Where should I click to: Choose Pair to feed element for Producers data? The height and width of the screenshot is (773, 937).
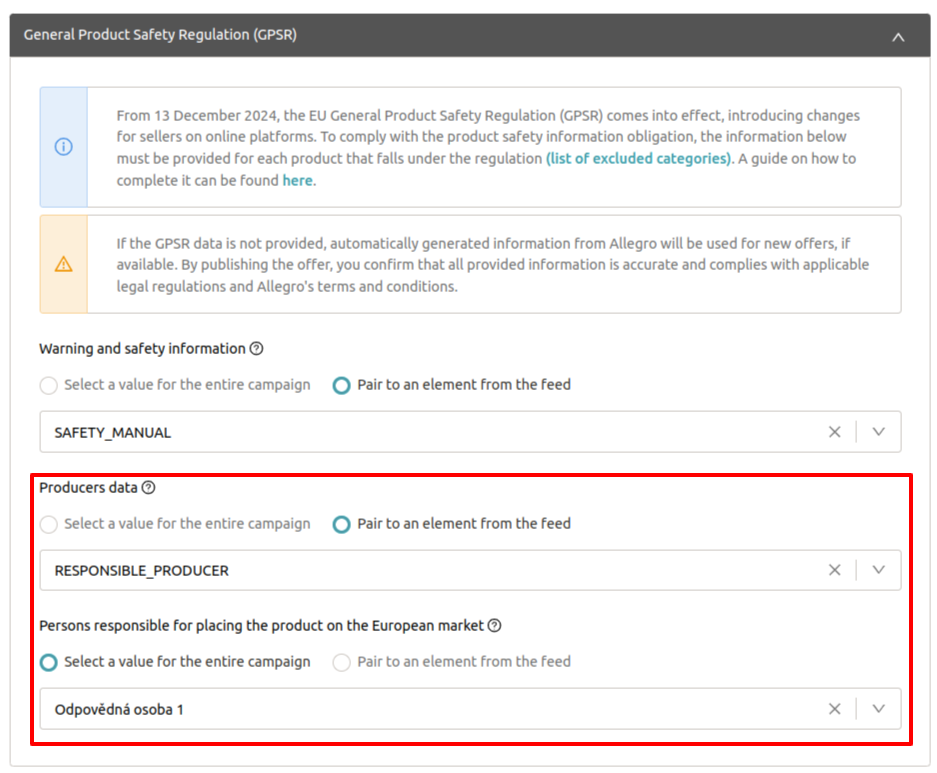342,524
